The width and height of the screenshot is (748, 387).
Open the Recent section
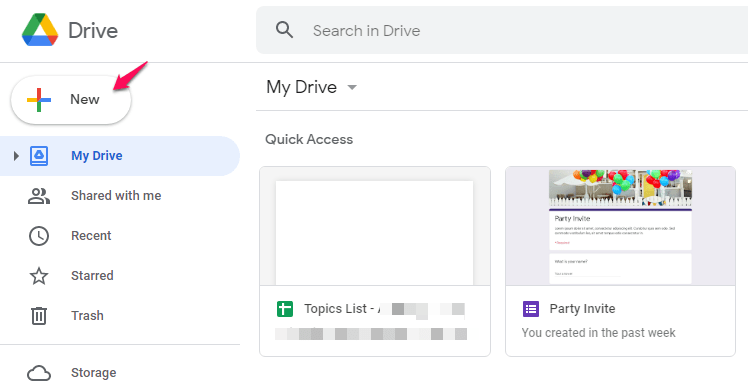click(91, 236)
